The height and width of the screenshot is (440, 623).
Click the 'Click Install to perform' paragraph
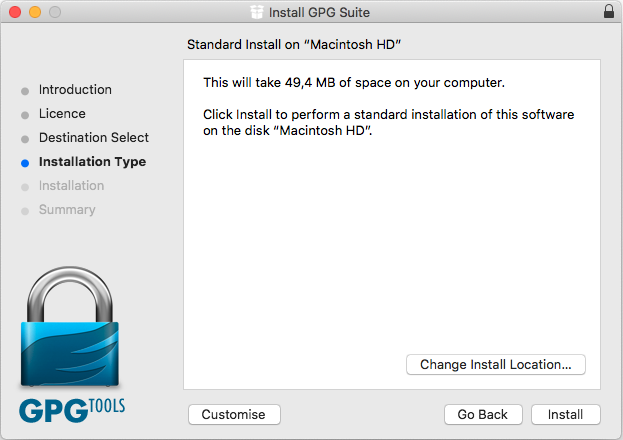[x=389, y=122]
